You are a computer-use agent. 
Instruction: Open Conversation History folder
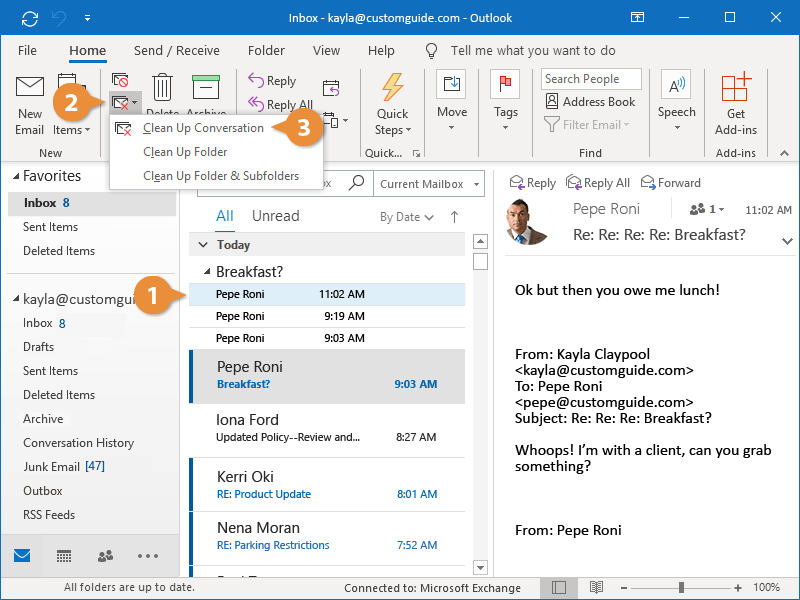[x=79, y=442]
